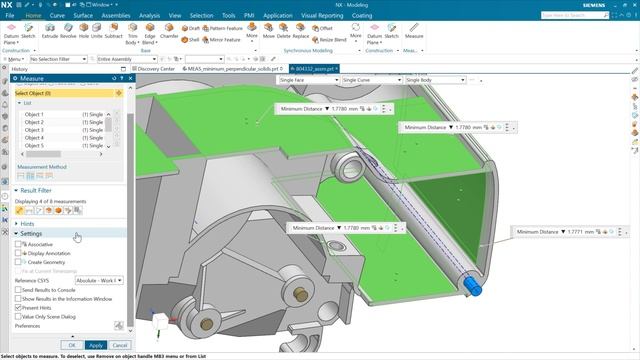Enable the Associative checkbox
This screenshot has height=360, width=640.
click(18, 244)
